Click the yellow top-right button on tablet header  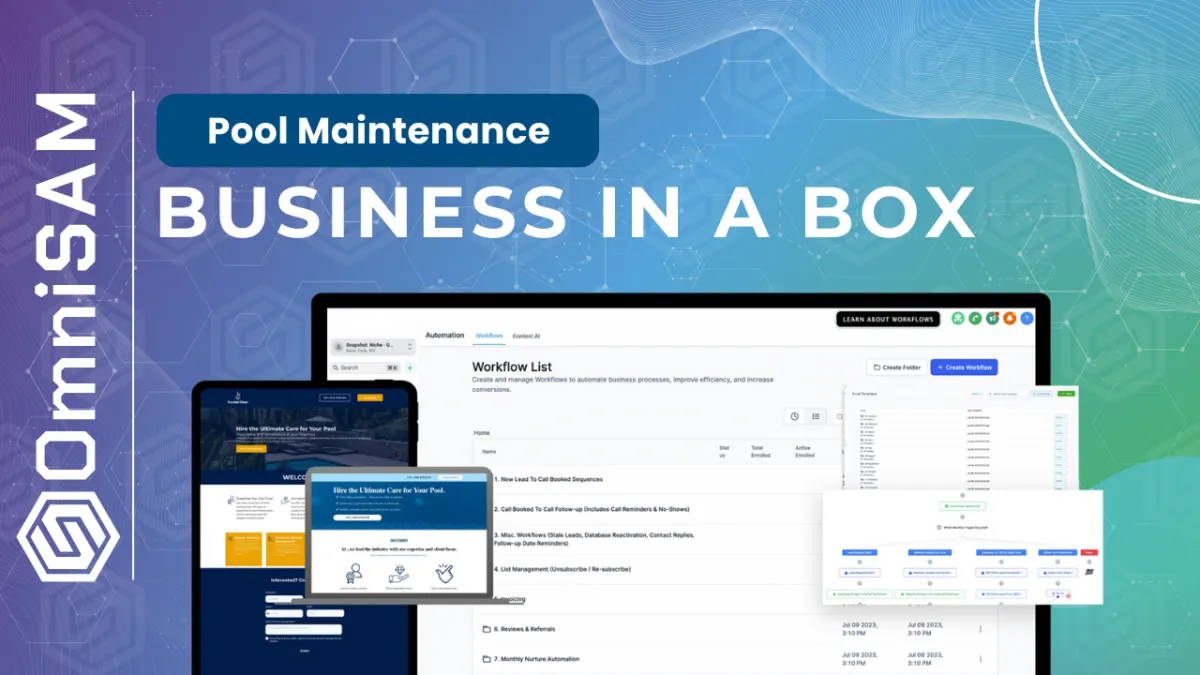370,398
